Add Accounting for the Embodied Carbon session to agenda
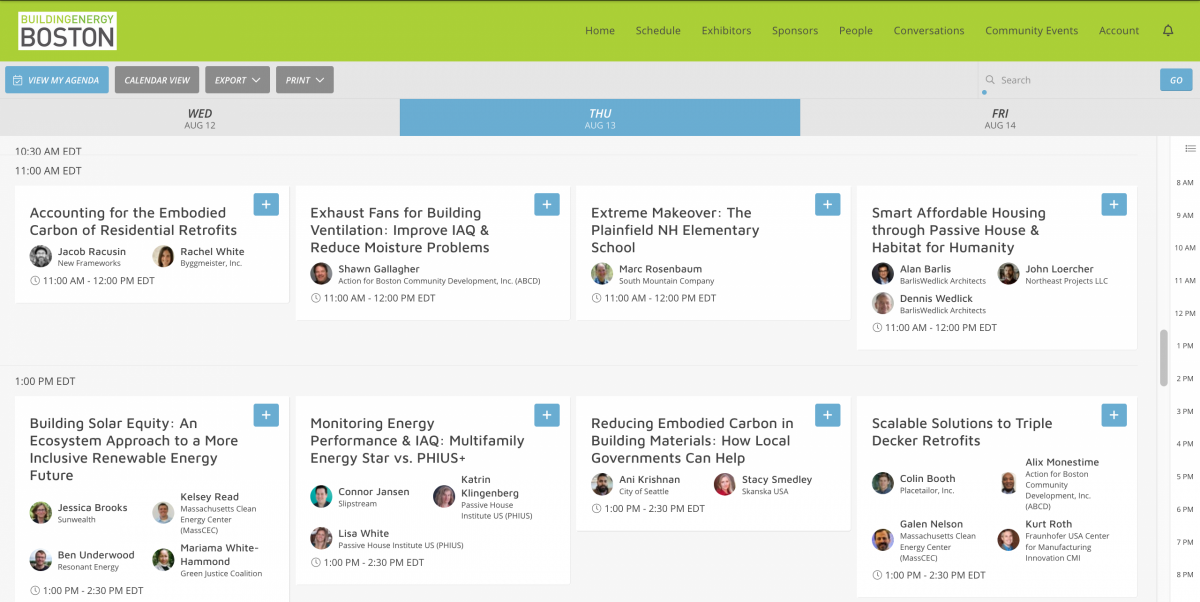Image resolution: width=1200 pixels, height=602 pixels. 266,205
